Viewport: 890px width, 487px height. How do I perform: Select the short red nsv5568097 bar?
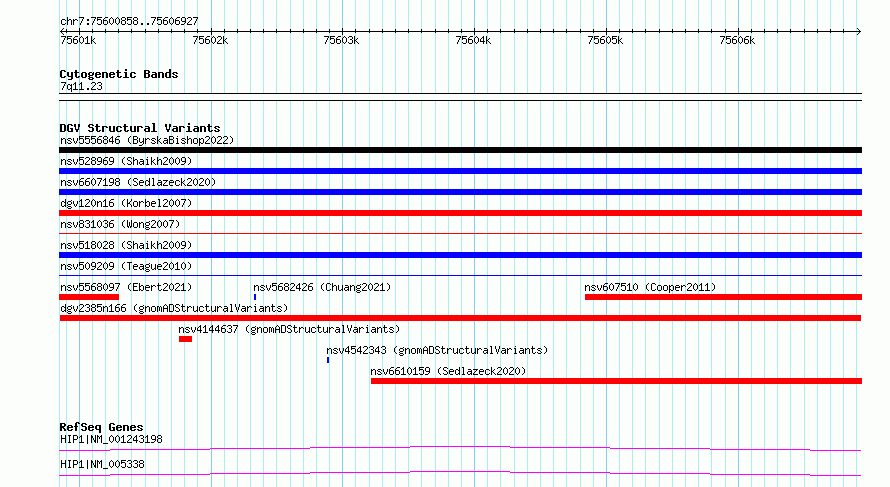coord(89,297)
